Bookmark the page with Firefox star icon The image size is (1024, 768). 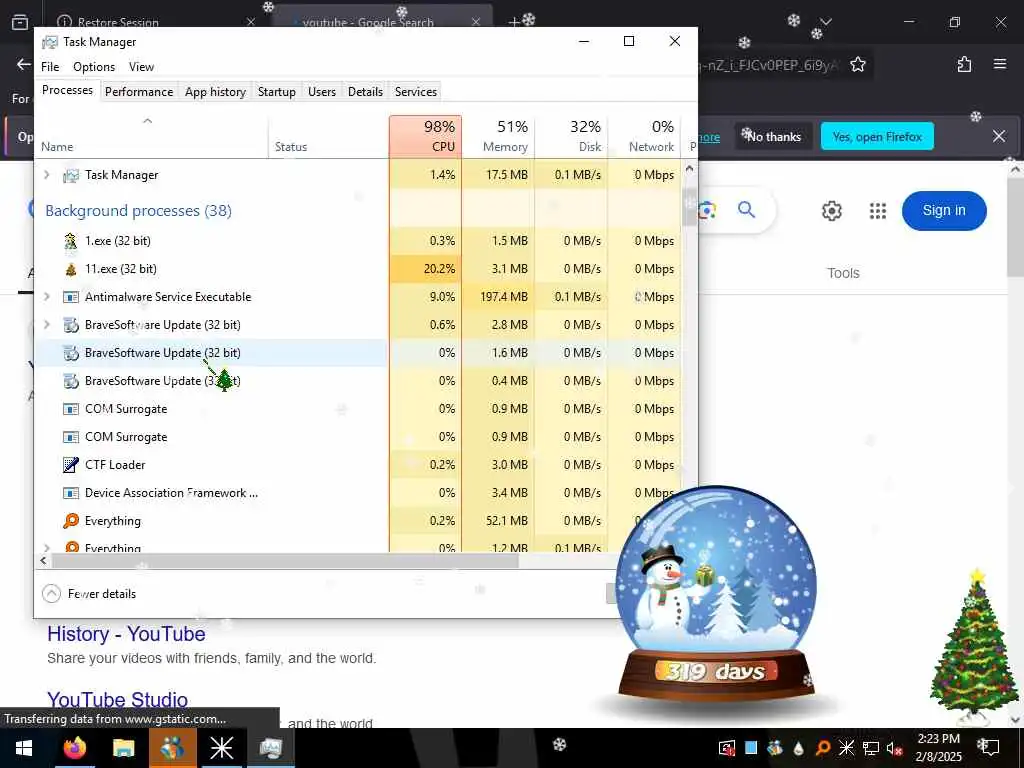tap(857, 64)
